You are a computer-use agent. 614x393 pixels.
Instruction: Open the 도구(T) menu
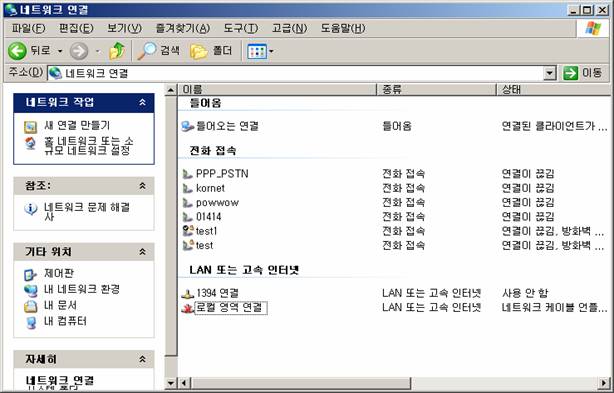241,28
